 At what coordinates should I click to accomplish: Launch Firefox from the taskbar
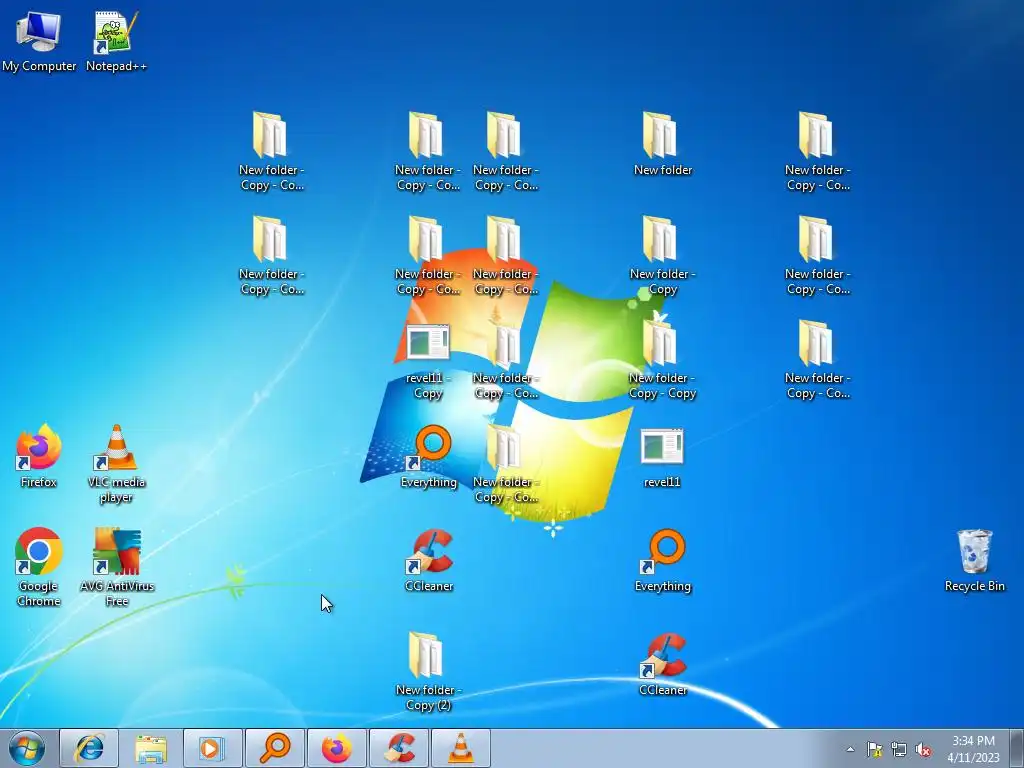pyautogui.click(x=337, y=748)
